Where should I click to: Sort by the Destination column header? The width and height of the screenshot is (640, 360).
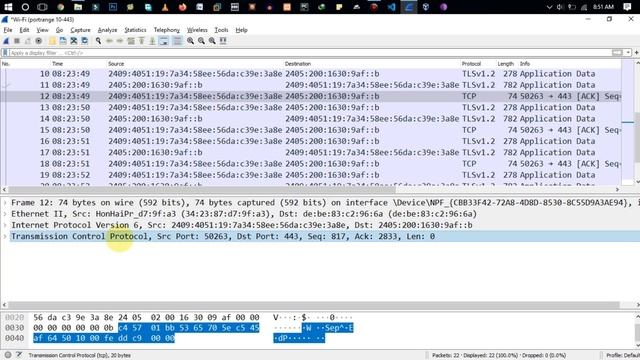tap(298, 64)
